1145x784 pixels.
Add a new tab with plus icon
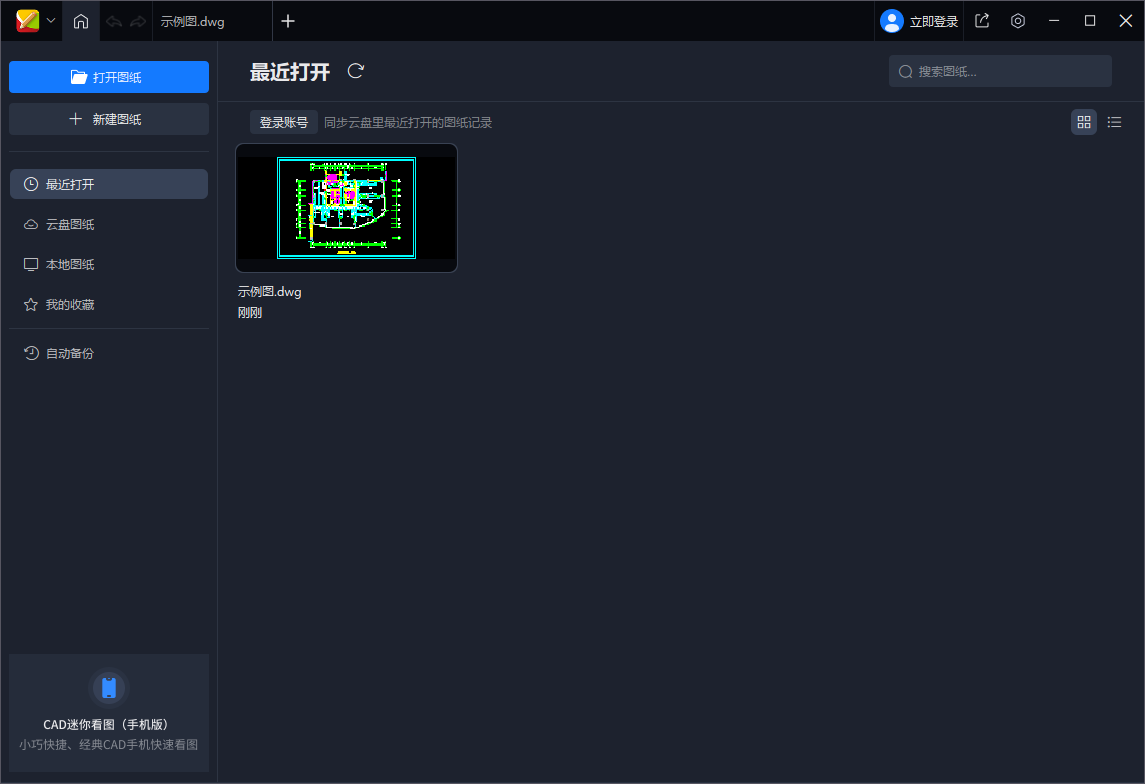tap(288, 21)
